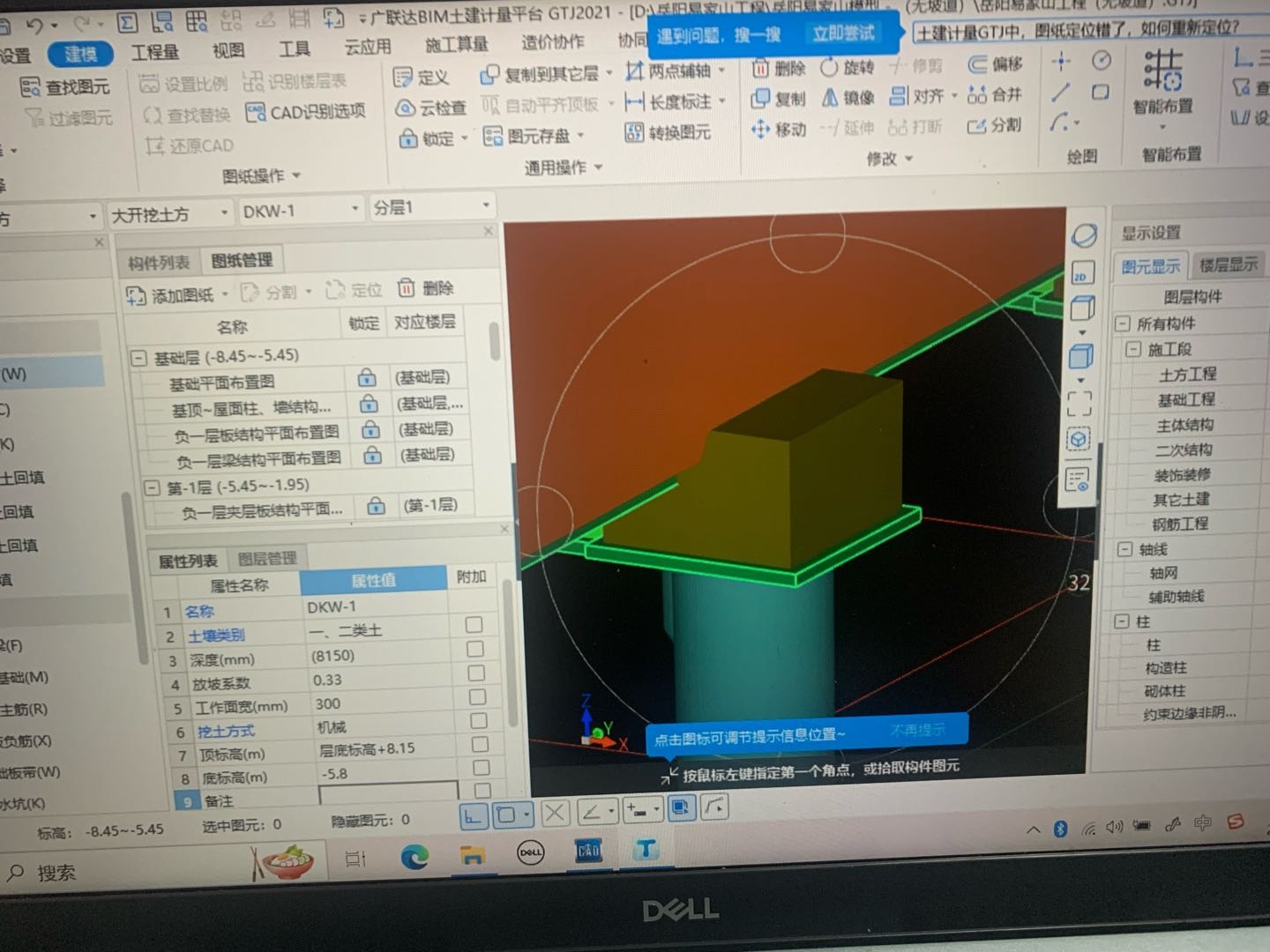The width and height of the screenshot is (1270, 952).
Task: Click the dynamic orbit view icon
Action: (1084, 235)
